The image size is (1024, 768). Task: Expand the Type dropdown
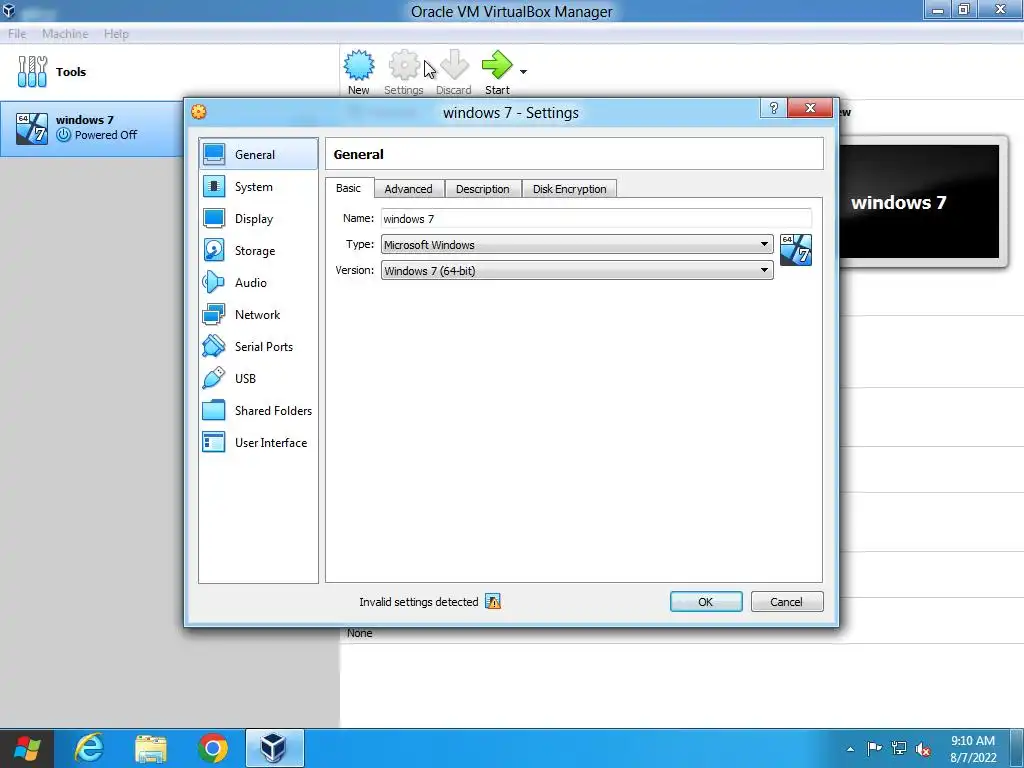764,244
